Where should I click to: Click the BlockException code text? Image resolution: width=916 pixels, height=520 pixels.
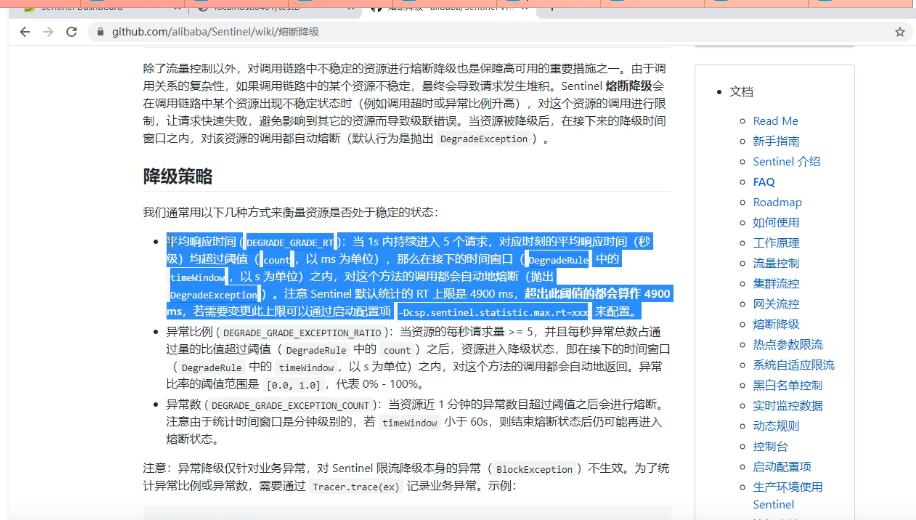point(534,469)
